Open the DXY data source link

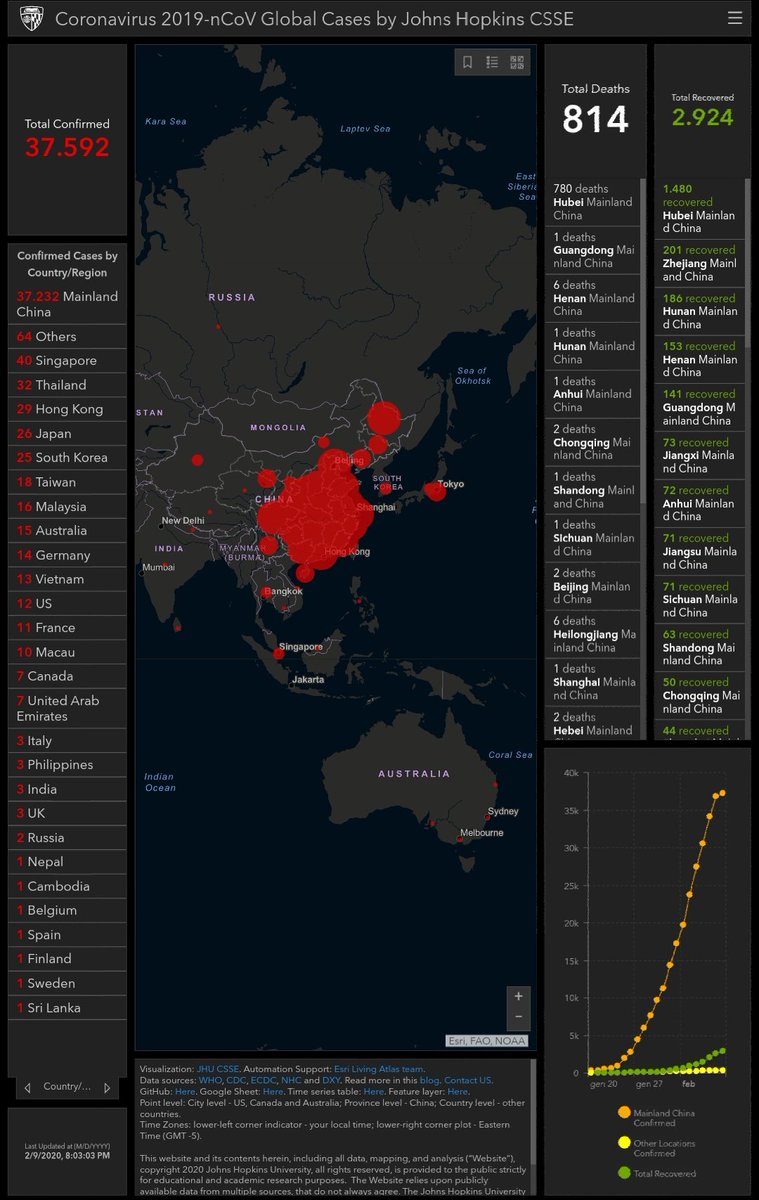333,1080
